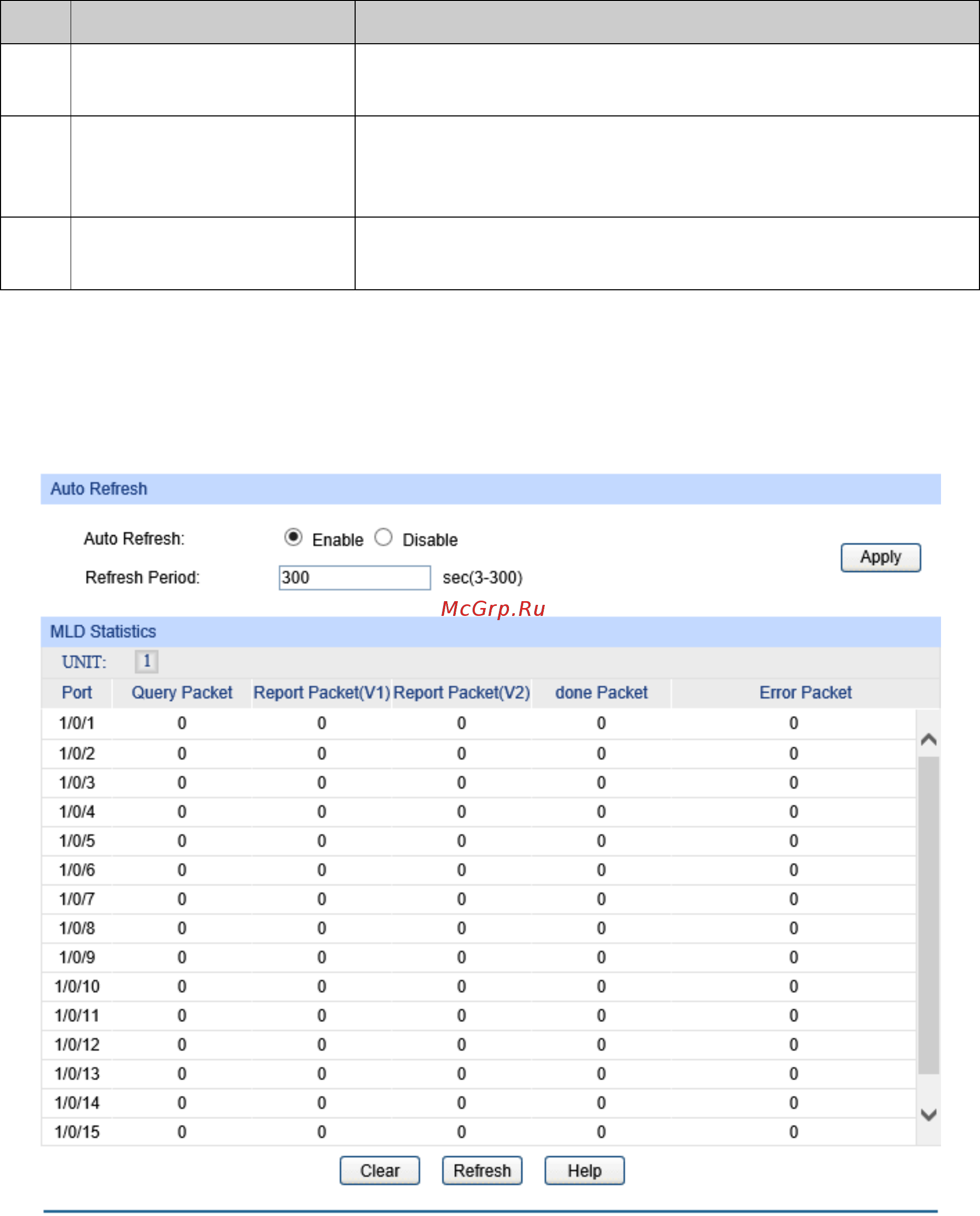Select port row 1/0/10

tap(479, 987)
